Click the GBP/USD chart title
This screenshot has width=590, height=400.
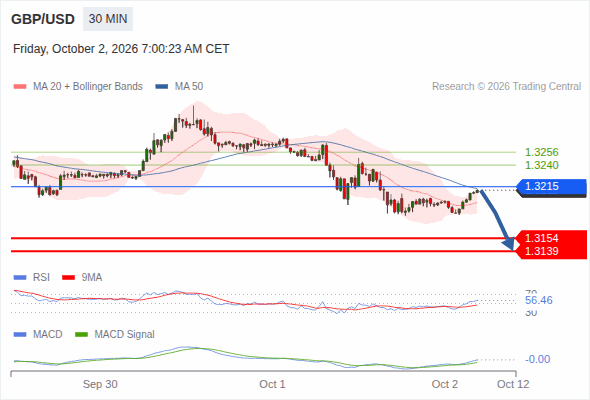point(43,19)
